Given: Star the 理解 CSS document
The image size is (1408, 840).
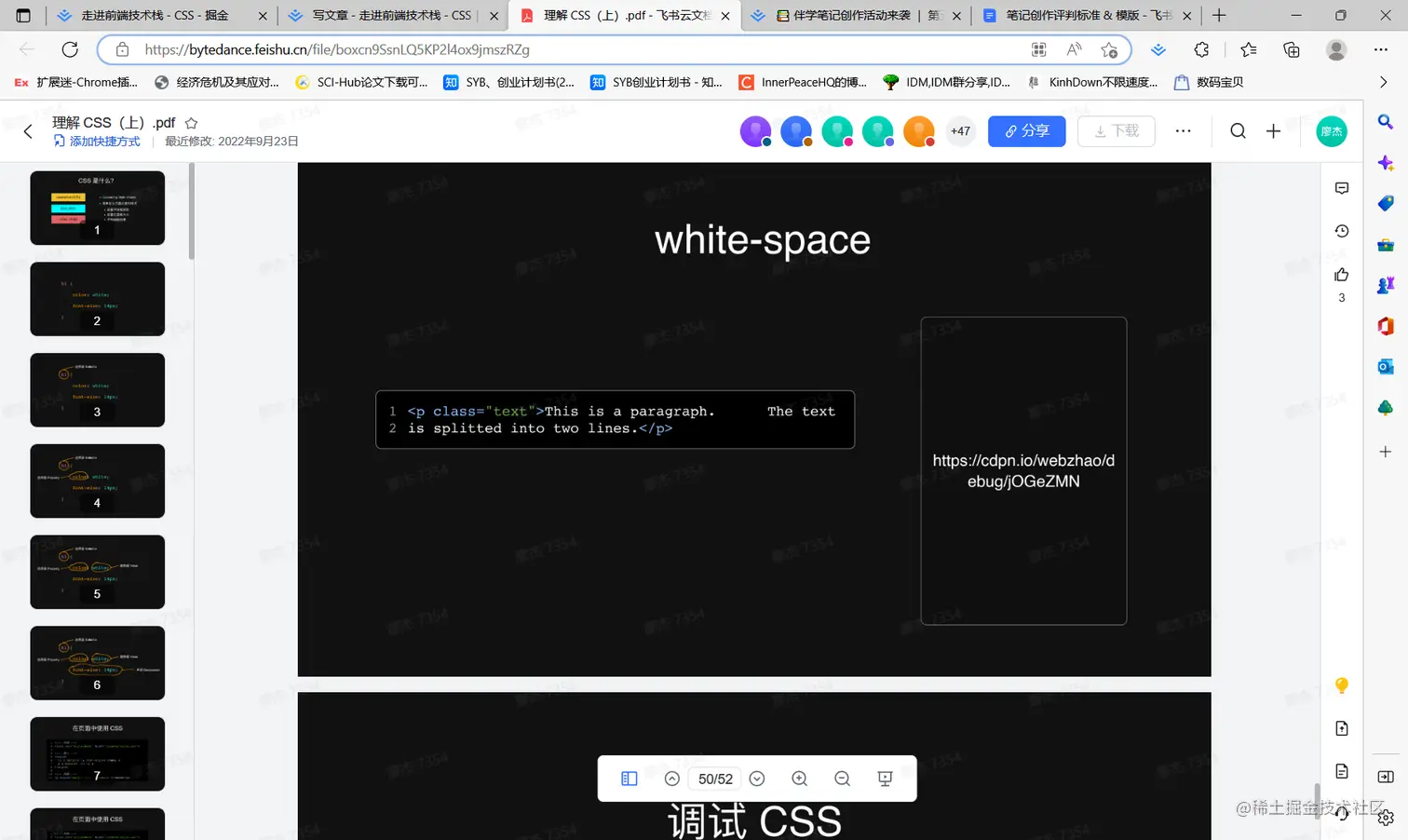Looking at the screenshot, I should pos(191,123).
